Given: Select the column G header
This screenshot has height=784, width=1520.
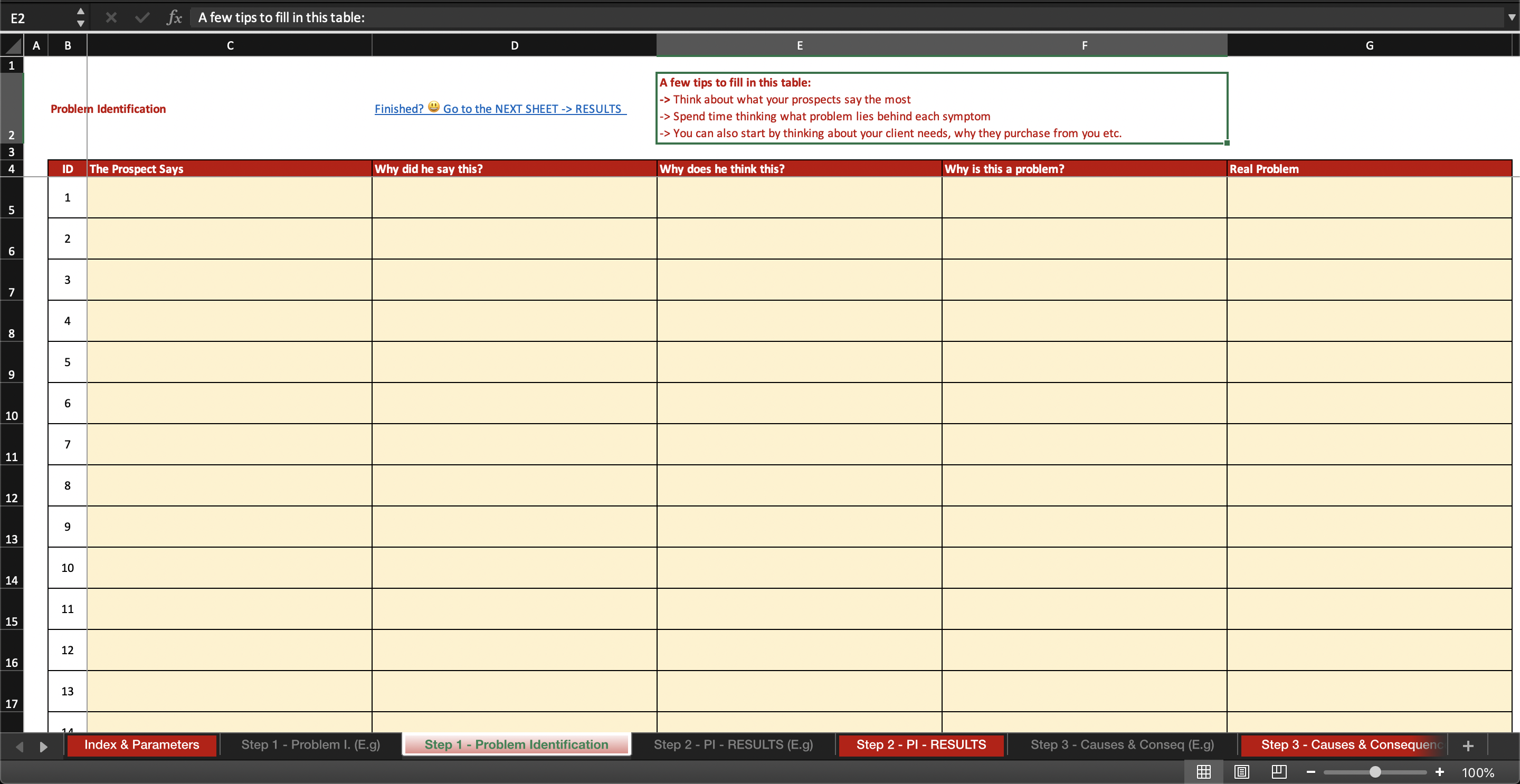Looking at the screenshot, I should [x=1370, y=45].
